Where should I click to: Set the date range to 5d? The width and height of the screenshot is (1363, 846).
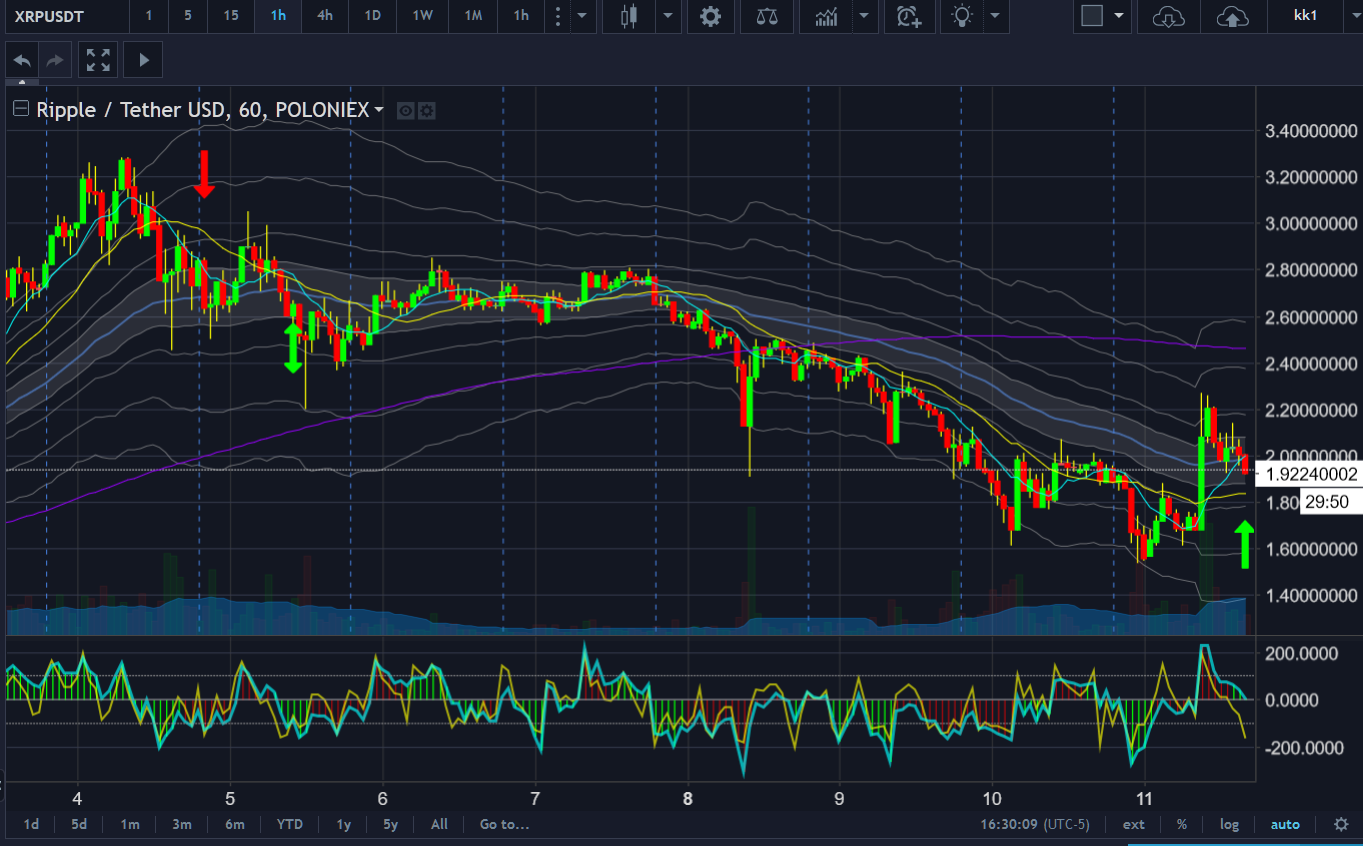(79, 824)
